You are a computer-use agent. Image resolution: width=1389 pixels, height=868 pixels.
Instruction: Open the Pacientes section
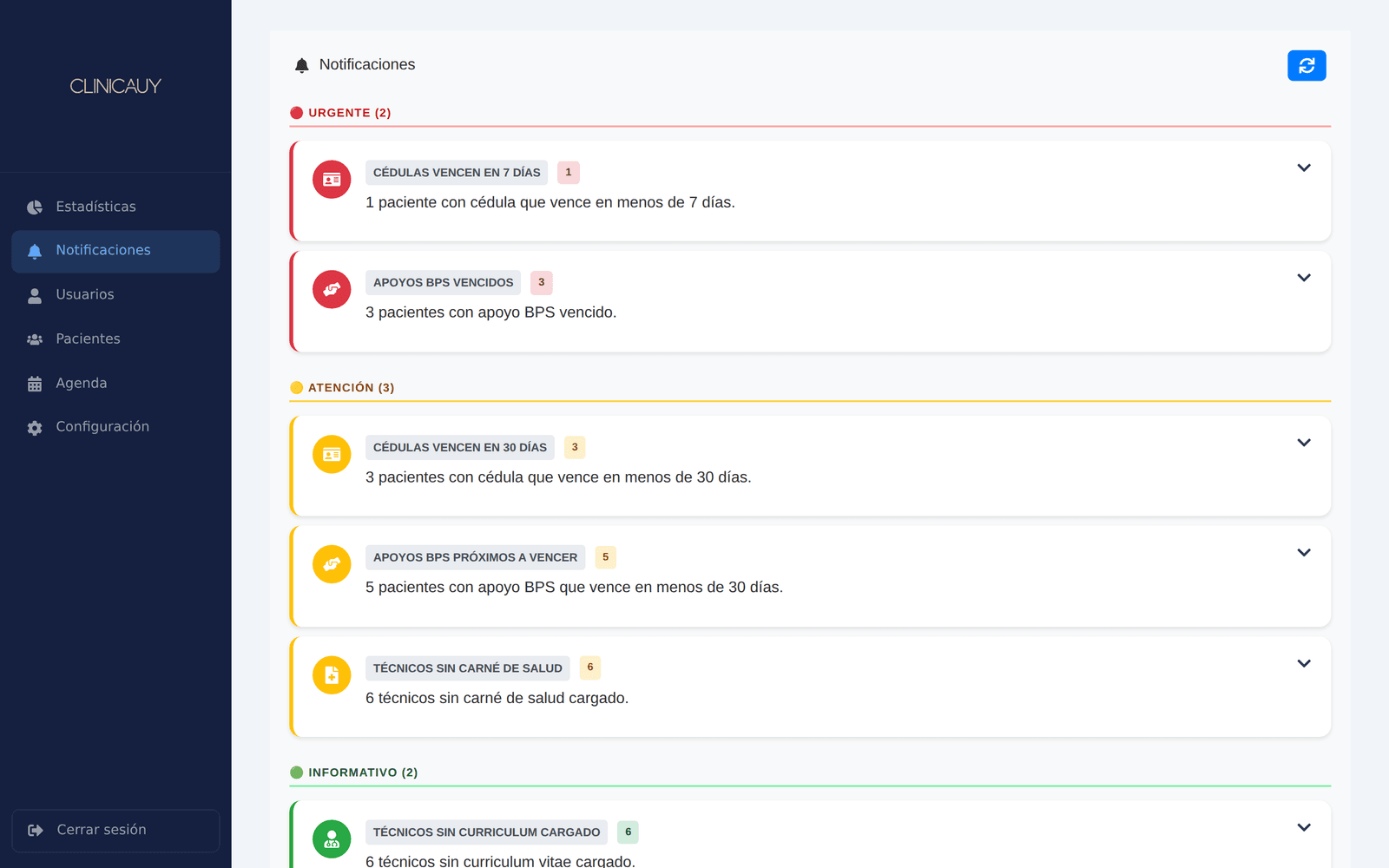(x=115, y=339)
